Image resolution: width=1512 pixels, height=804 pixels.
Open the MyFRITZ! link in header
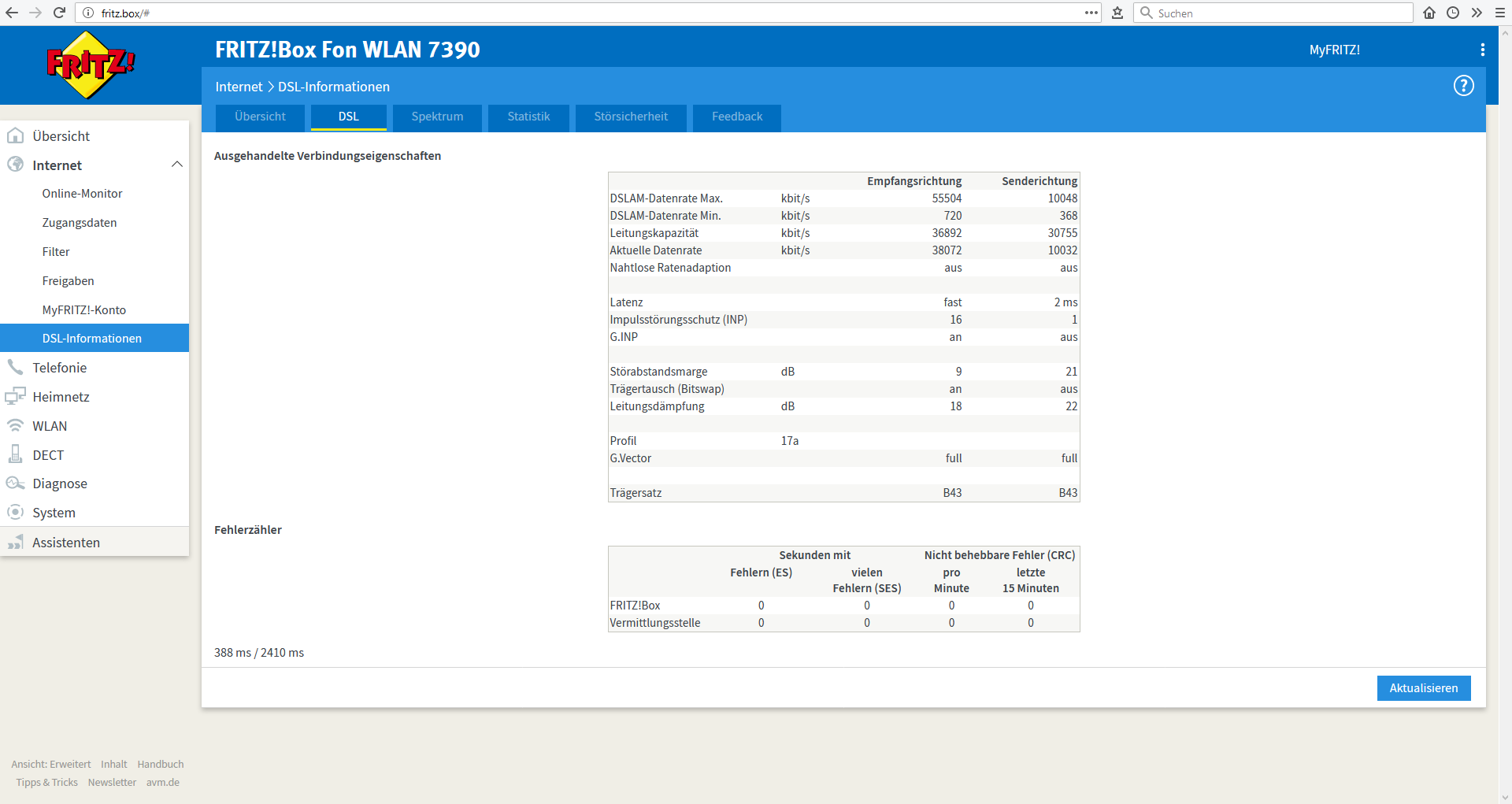[x=1335, y=50]
